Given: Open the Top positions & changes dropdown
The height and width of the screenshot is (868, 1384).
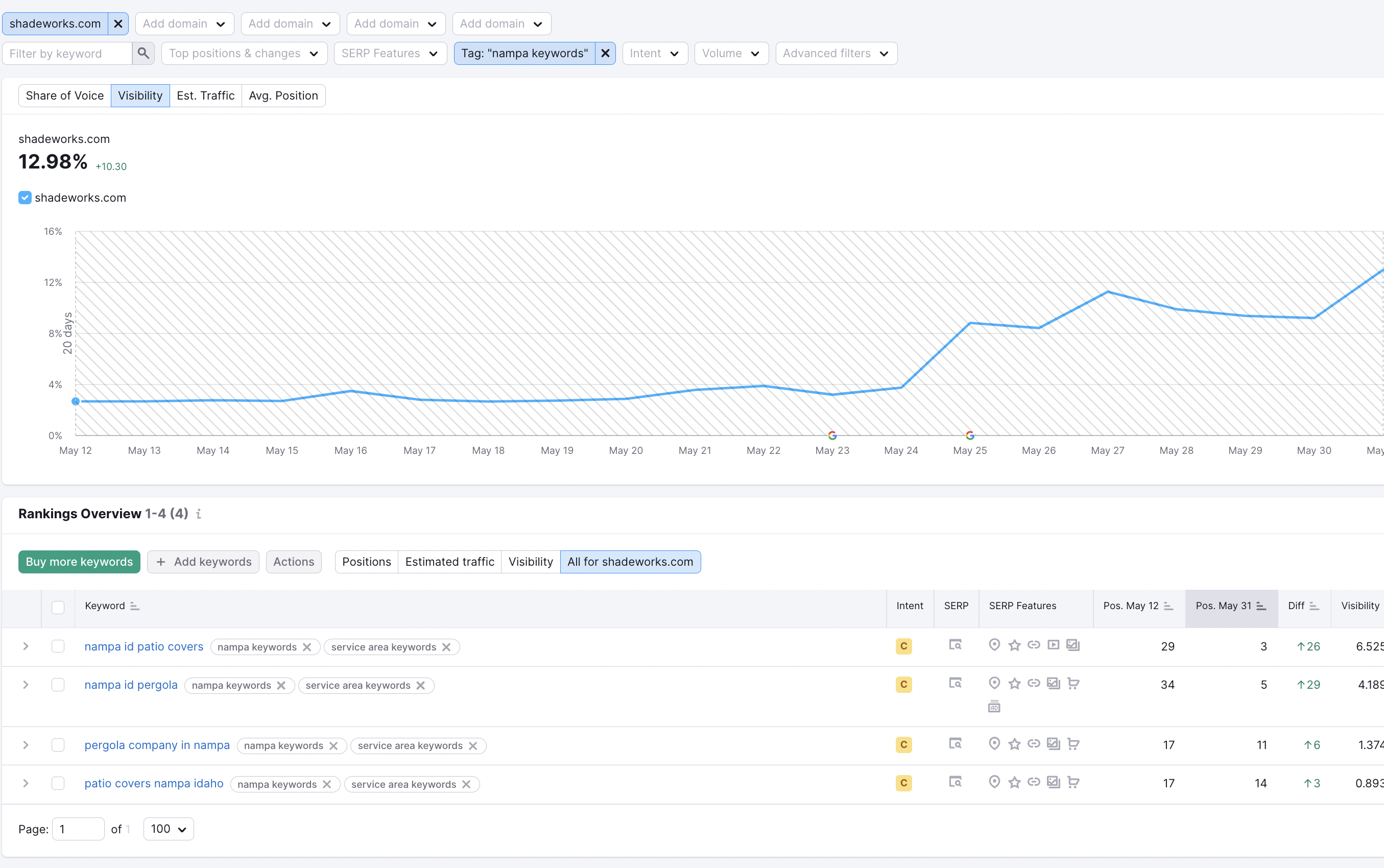Looking at the screenshot, I should coord(245,54).
